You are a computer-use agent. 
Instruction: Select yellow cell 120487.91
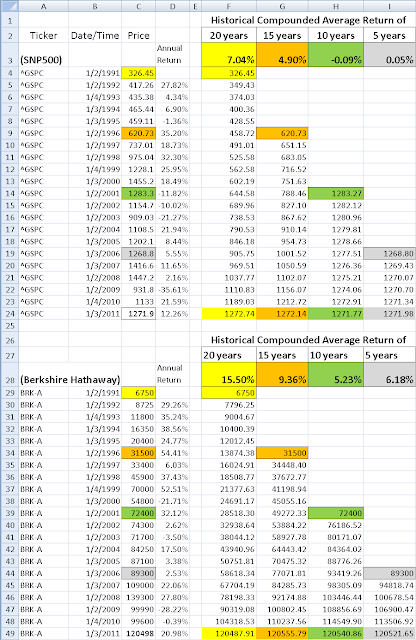click(229, 633)
